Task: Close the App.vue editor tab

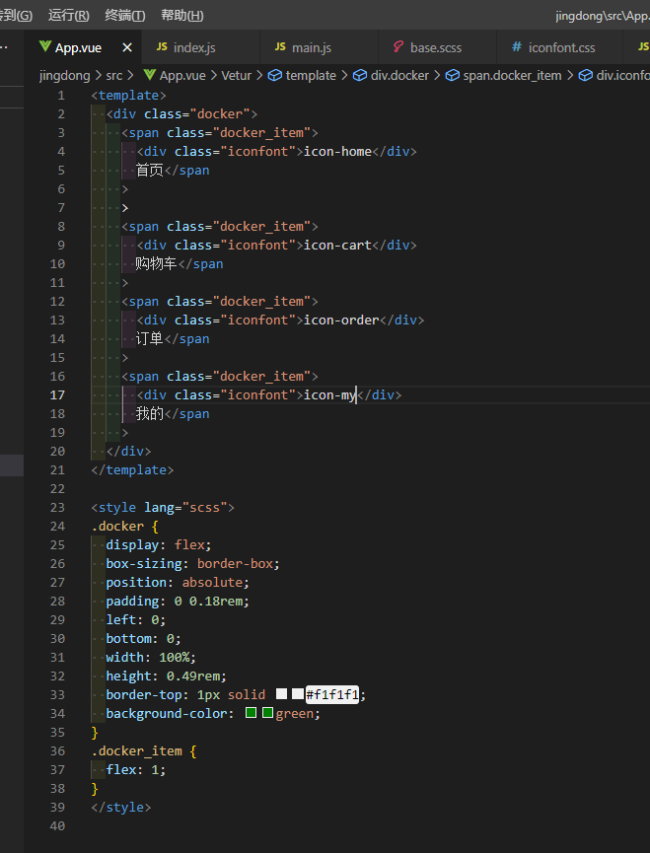Action: tap(127, 48)
